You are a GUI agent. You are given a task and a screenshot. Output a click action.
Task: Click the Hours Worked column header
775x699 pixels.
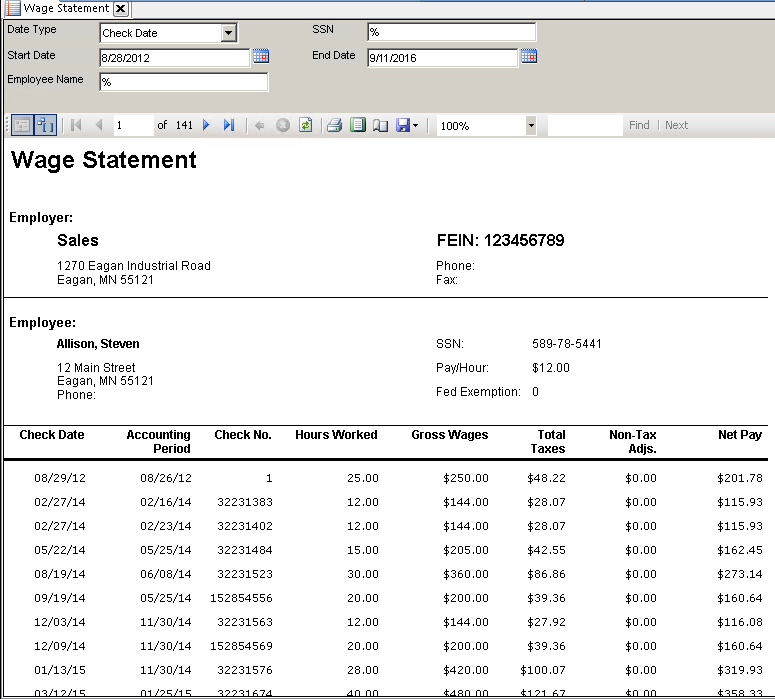pyautogui.click(x=336, y=435)
